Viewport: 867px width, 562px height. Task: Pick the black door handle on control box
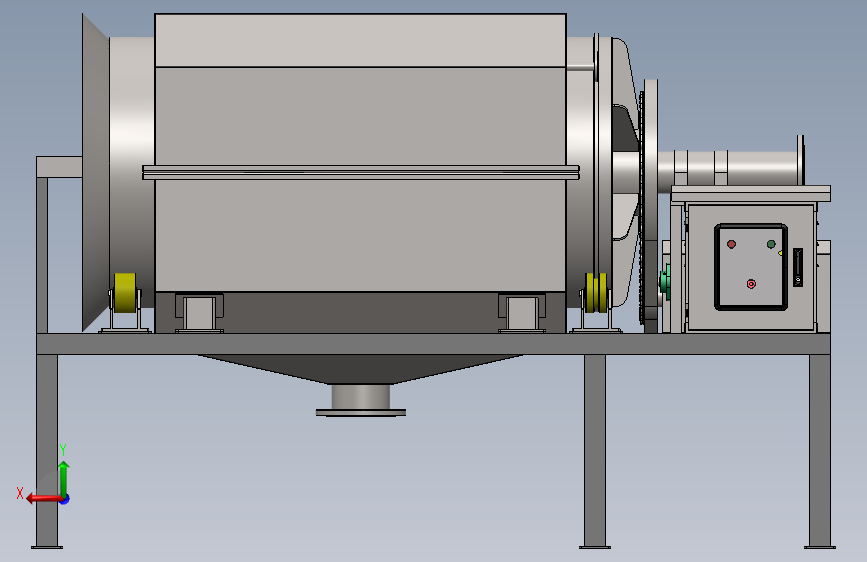point(797,267)
